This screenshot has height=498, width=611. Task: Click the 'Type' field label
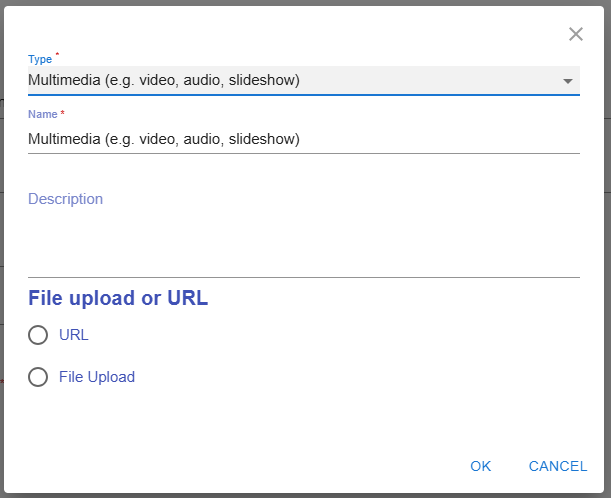(x=40, y=58)
